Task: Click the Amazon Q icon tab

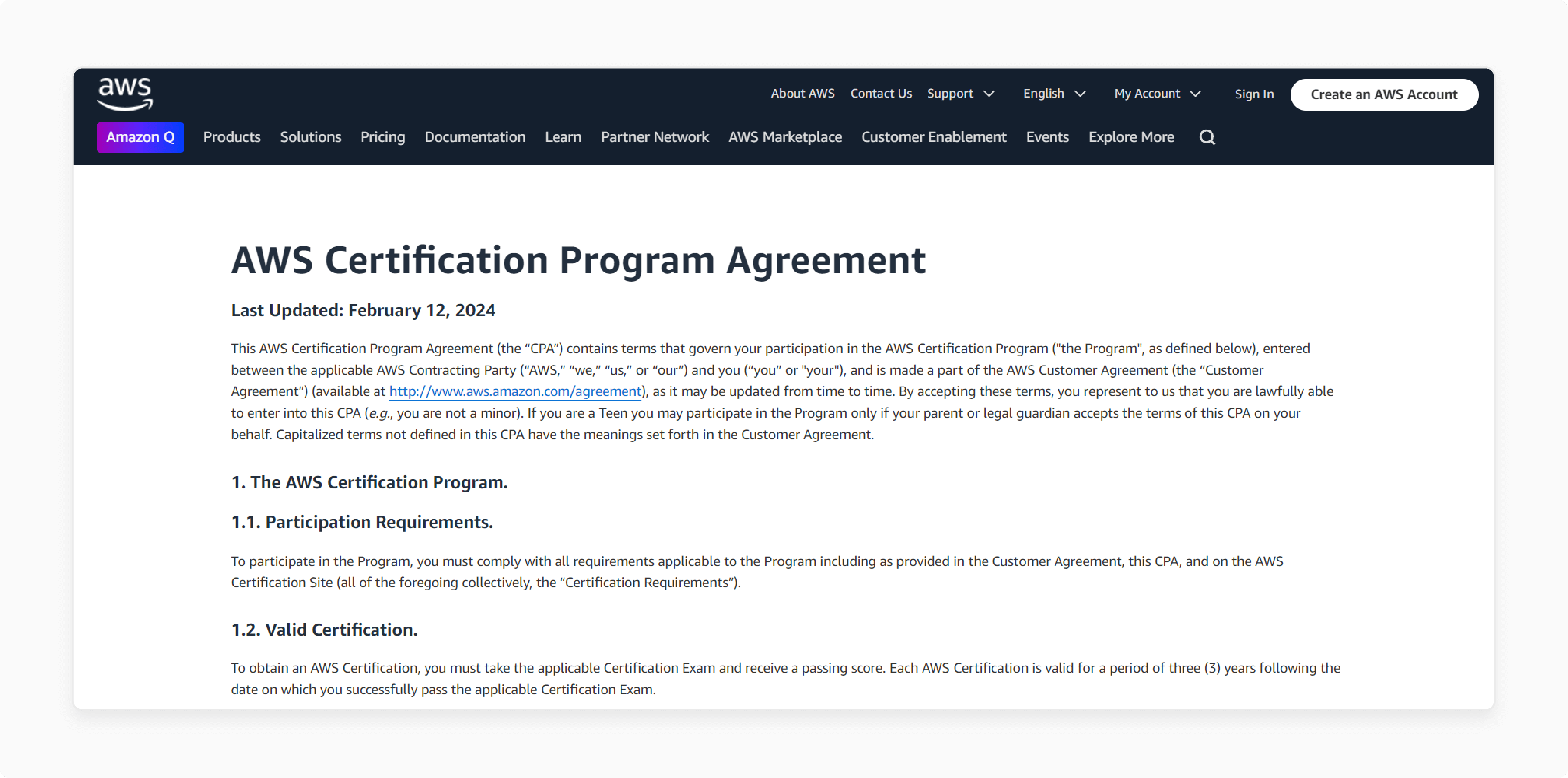Action: click(x=141, y=137)
